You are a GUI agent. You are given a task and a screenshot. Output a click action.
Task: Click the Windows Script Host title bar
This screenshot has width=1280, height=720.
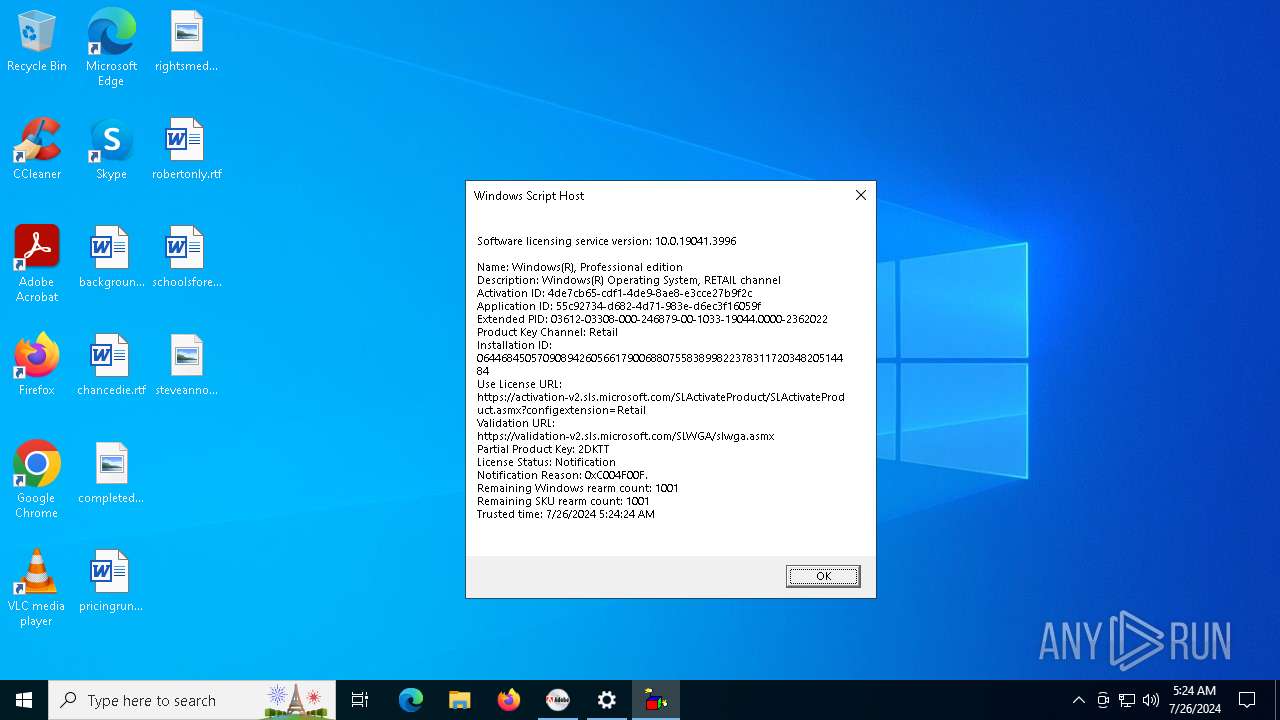(656, 195)
